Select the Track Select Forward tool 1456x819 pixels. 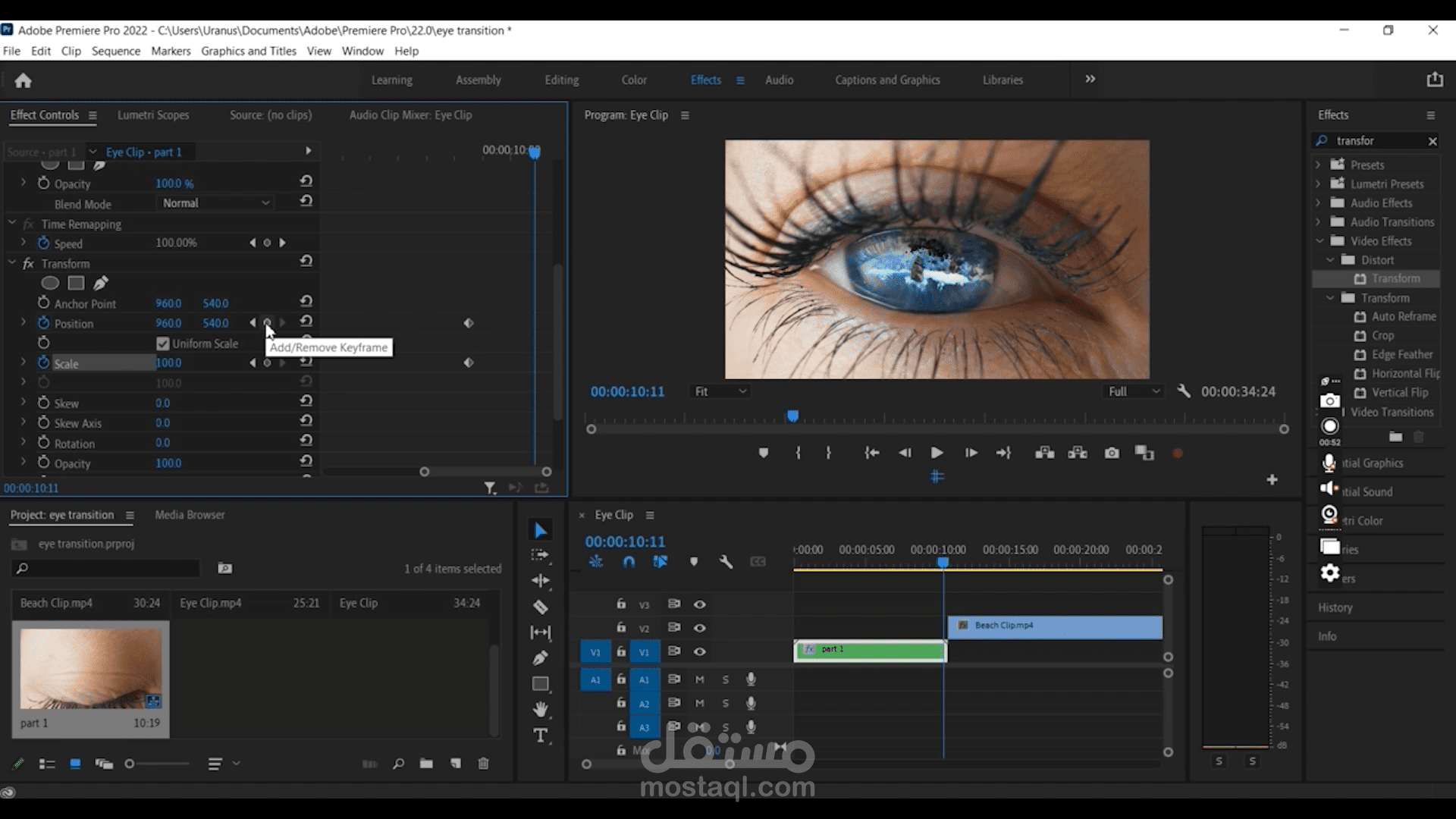click(x=540, y=555)
